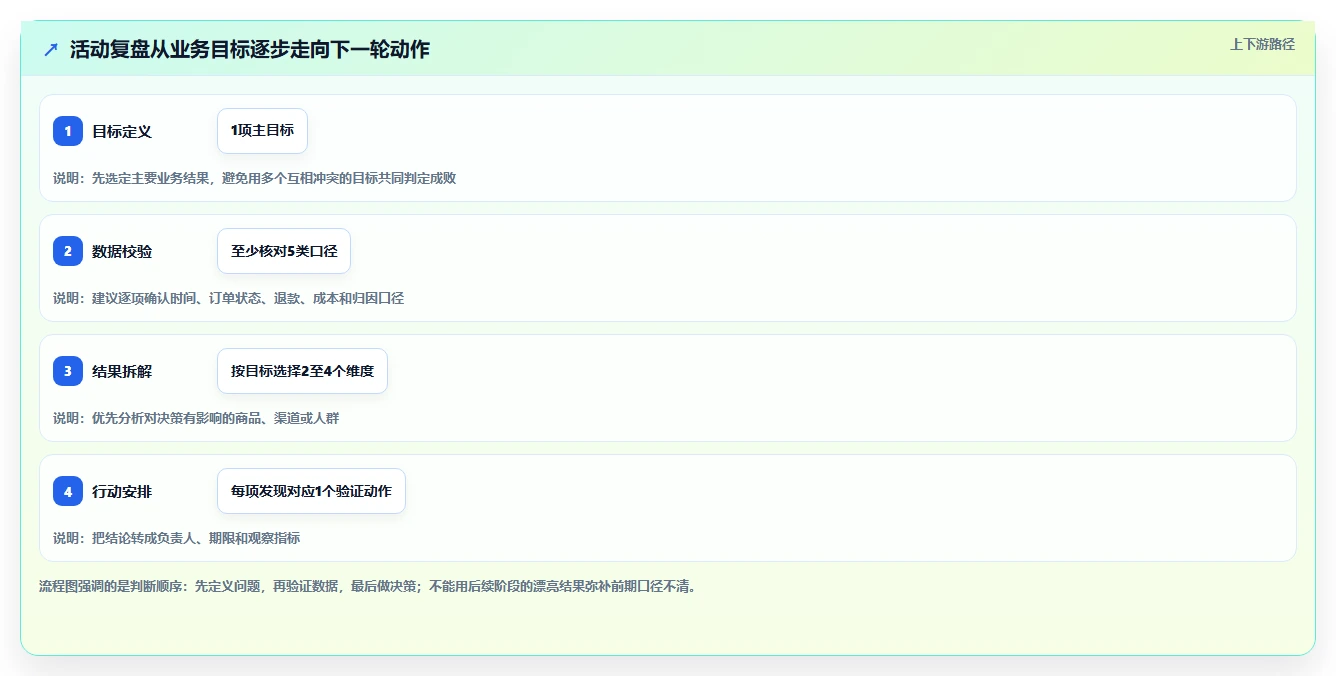The image size is (1336, 676).
Task: Click the 目标定义 step label
Action: coord(122,131)
